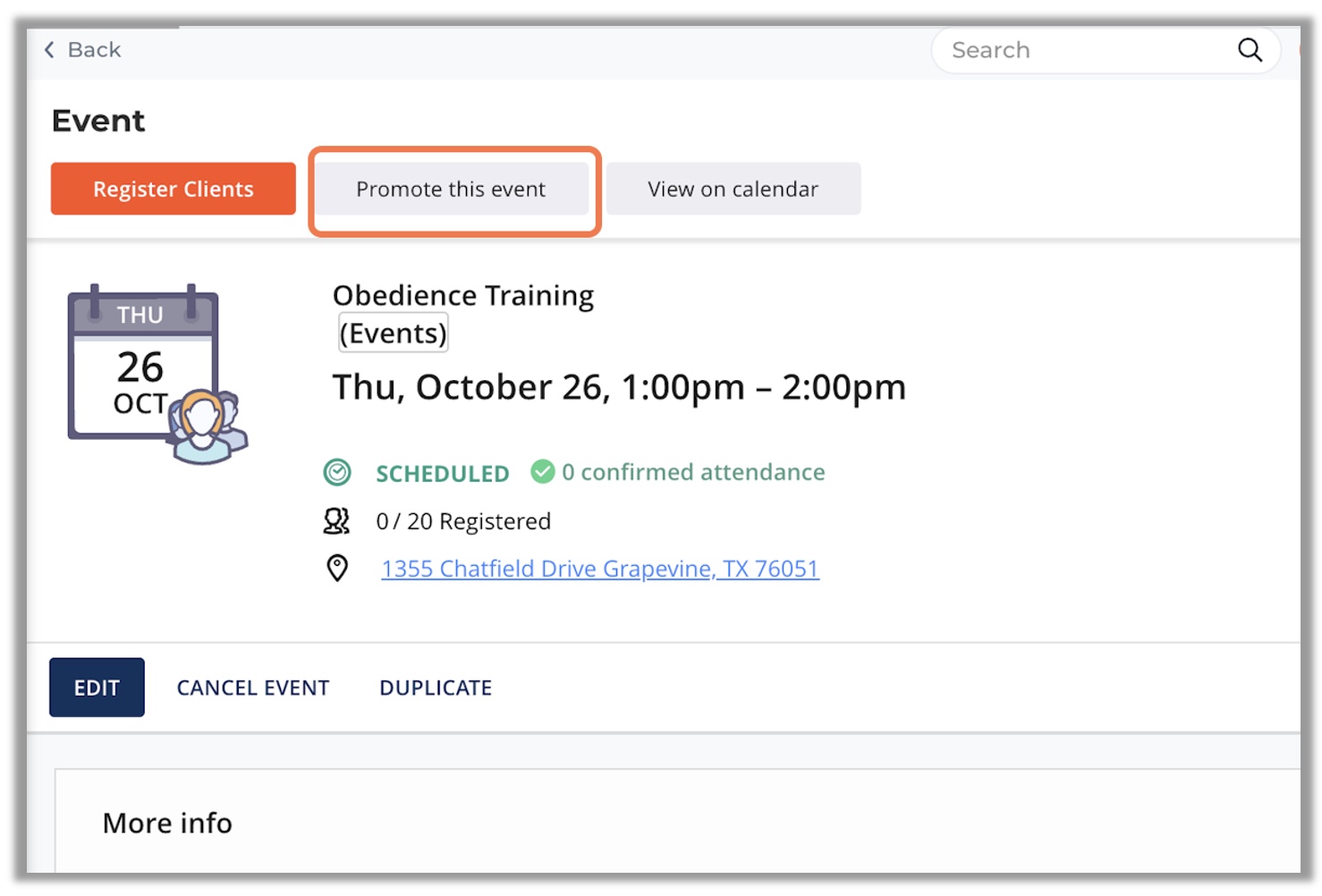Click the EDIT button
The image size is (1322, 896).
pos(97,687)
